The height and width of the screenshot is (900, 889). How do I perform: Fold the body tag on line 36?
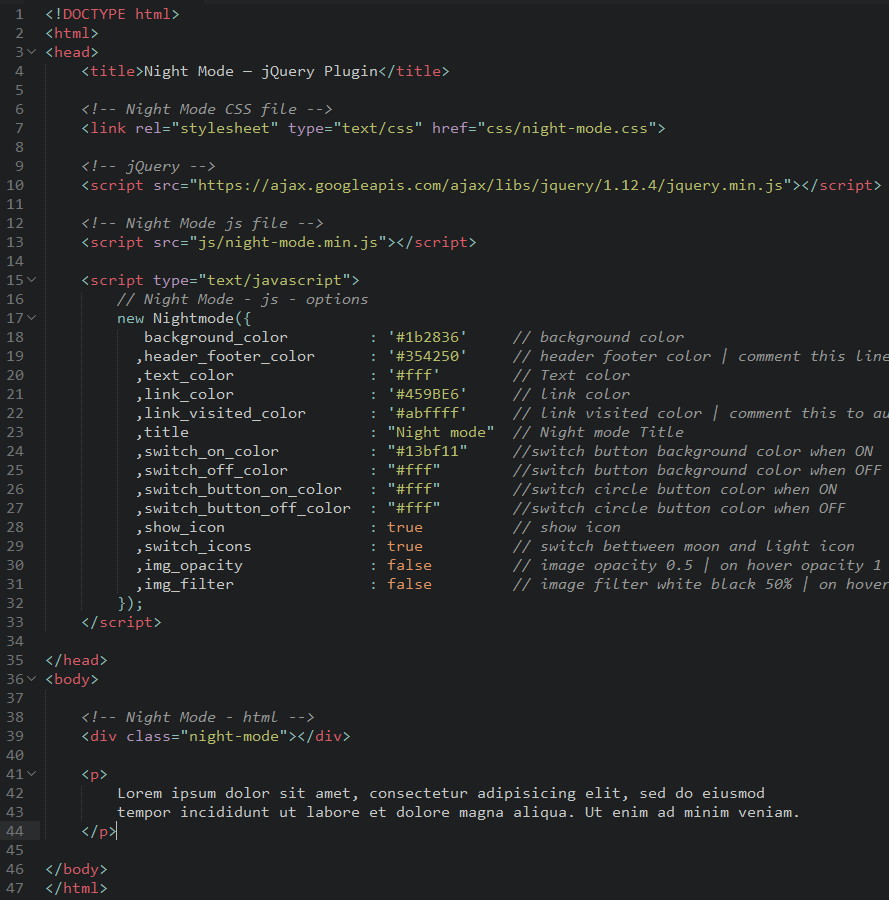[x=32, y=679]
